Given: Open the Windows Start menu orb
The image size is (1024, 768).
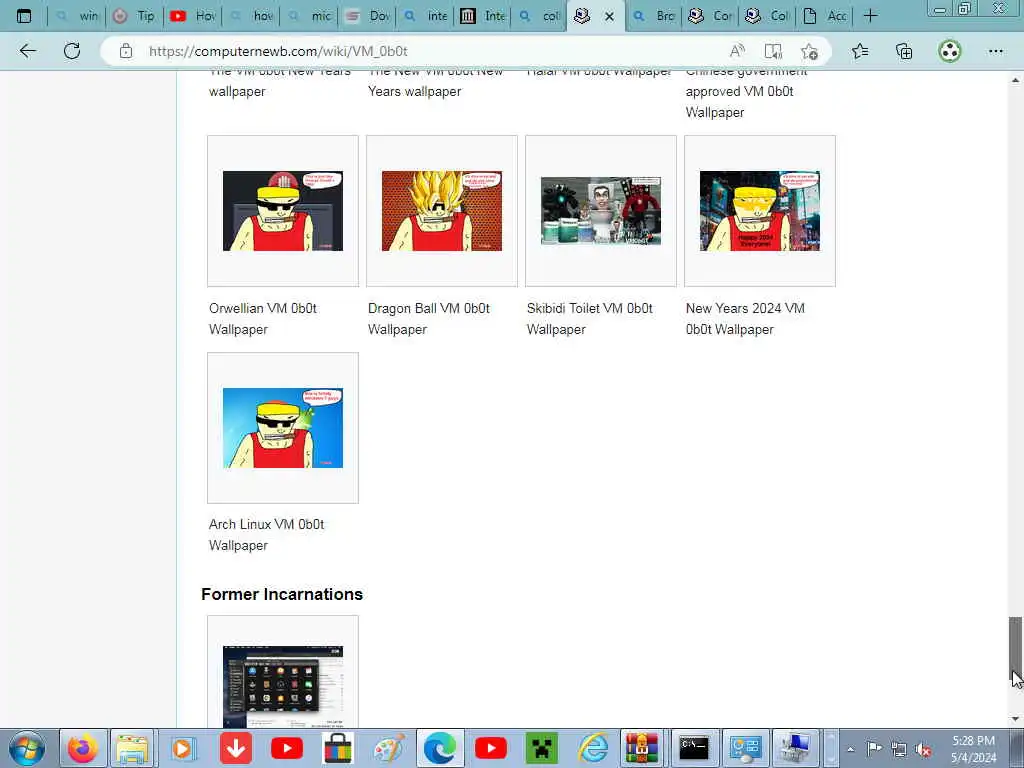Looking at the screenshot, I should click(27, 748).
